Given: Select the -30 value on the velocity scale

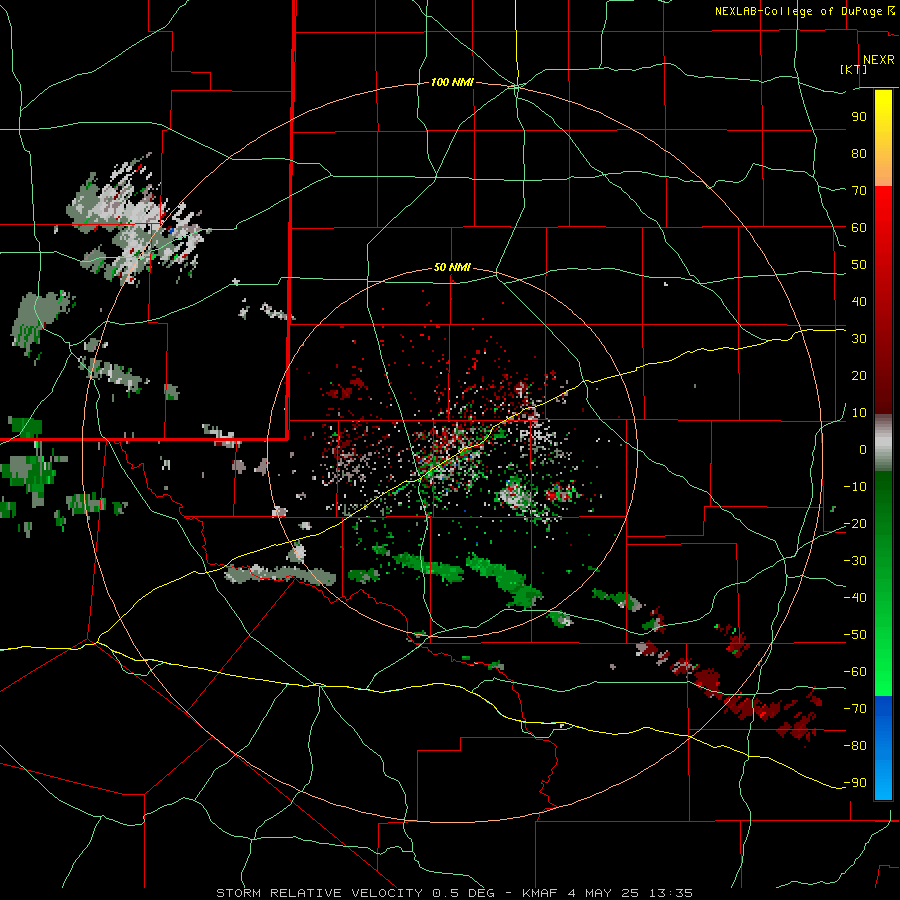Looking at the screenshot, I should tap(855, 561).
